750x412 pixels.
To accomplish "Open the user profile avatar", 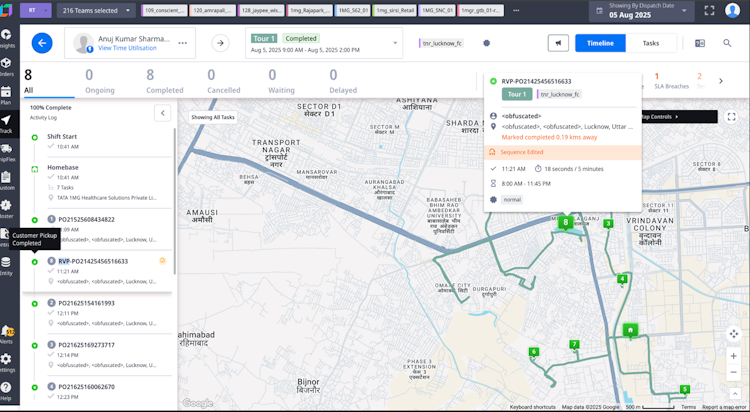I will pos(732,10).
